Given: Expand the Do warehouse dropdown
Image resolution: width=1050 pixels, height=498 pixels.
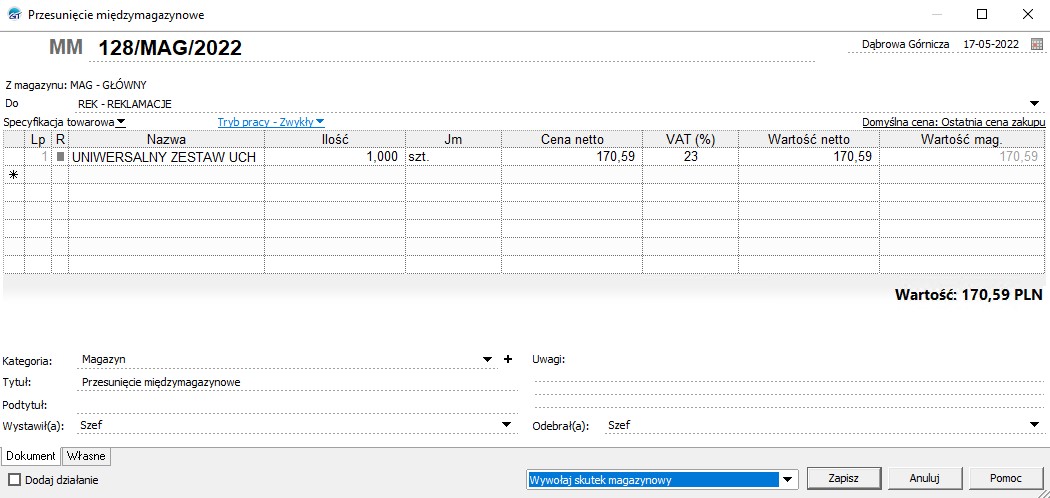Looking at the screenshot, I should 1034,103.
